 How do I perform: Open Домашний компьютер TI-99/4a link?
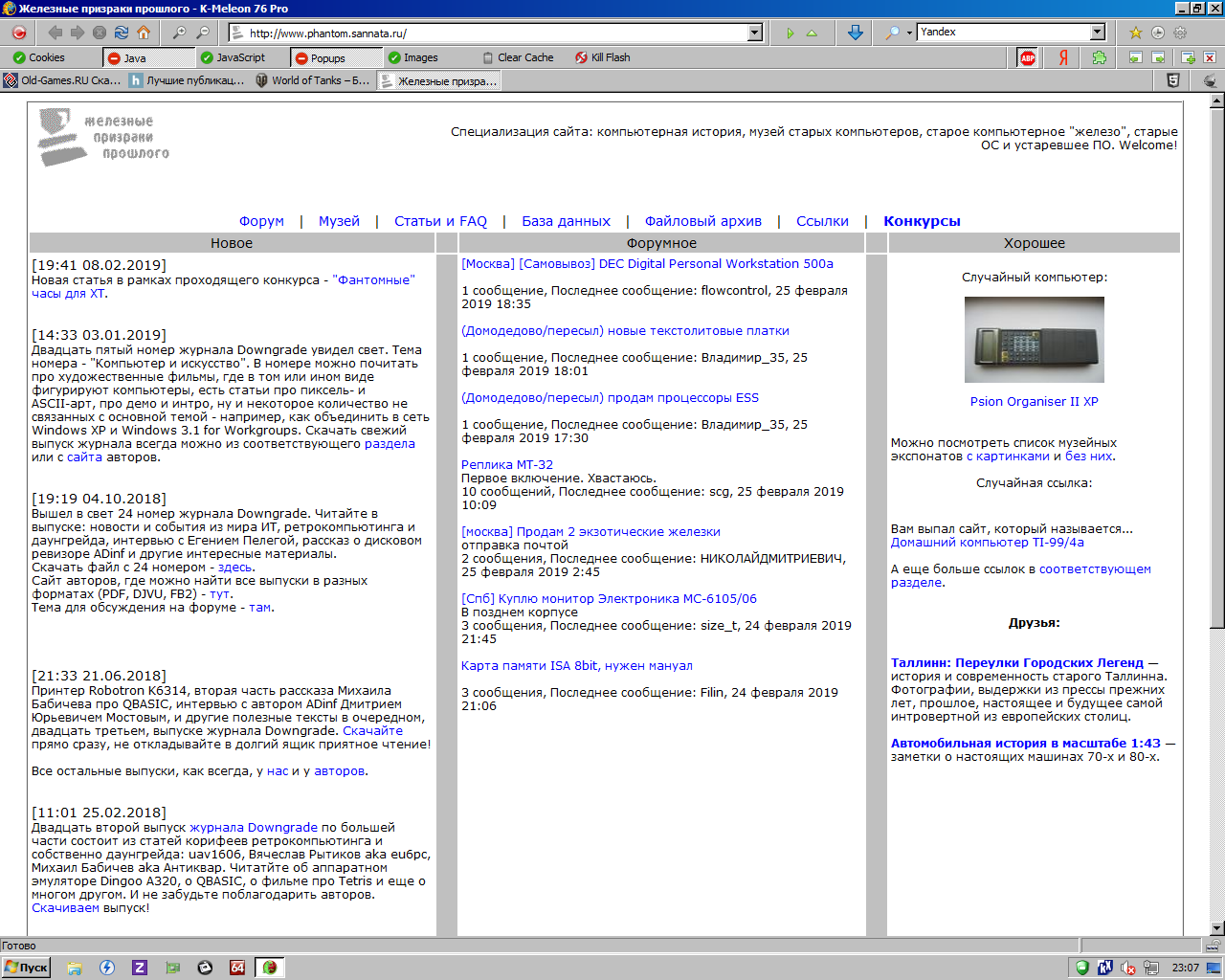[x=987, y=543]
